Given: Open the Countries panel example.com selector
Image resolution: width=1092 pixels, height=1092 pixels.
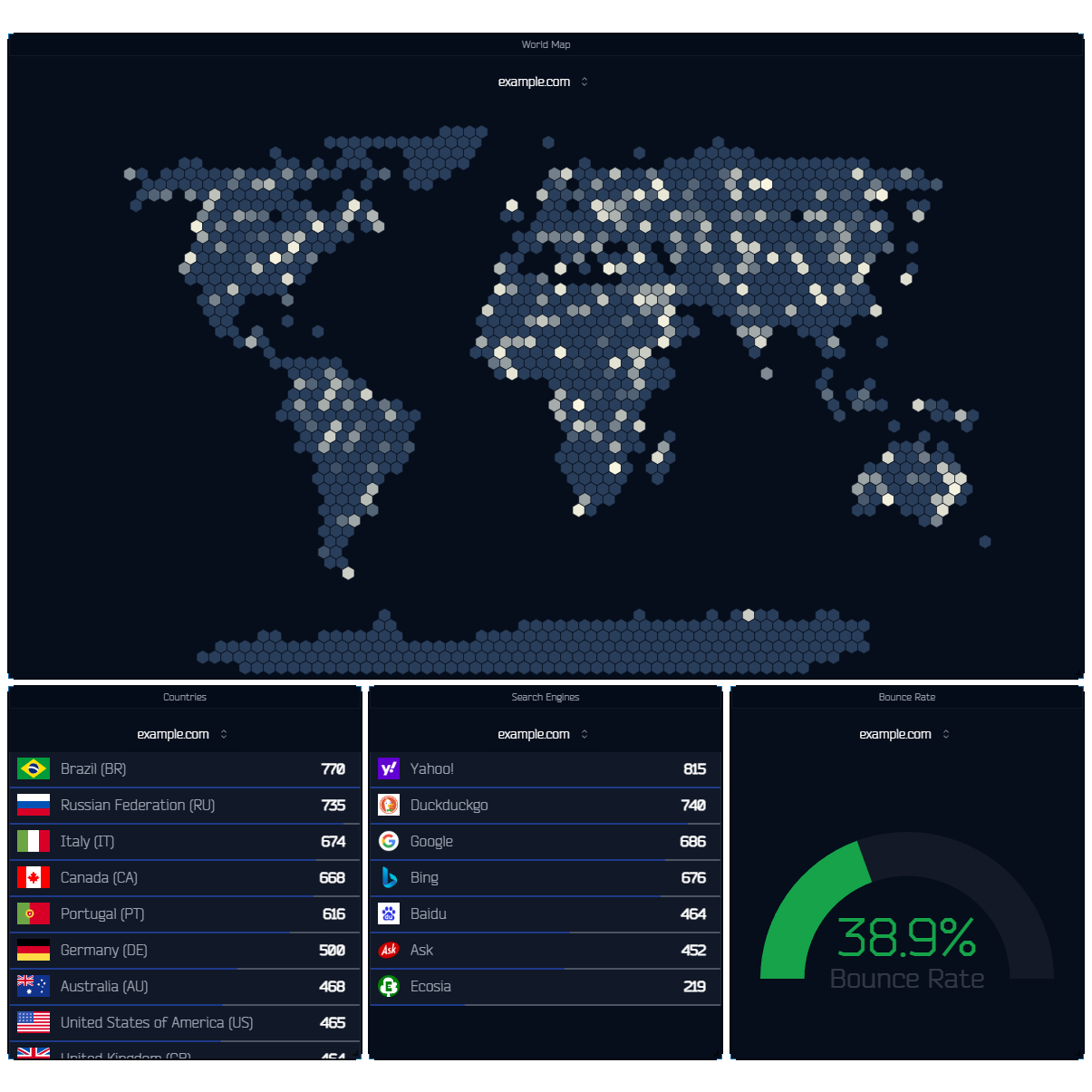Looking at the screenshot, I should [182, 734].
